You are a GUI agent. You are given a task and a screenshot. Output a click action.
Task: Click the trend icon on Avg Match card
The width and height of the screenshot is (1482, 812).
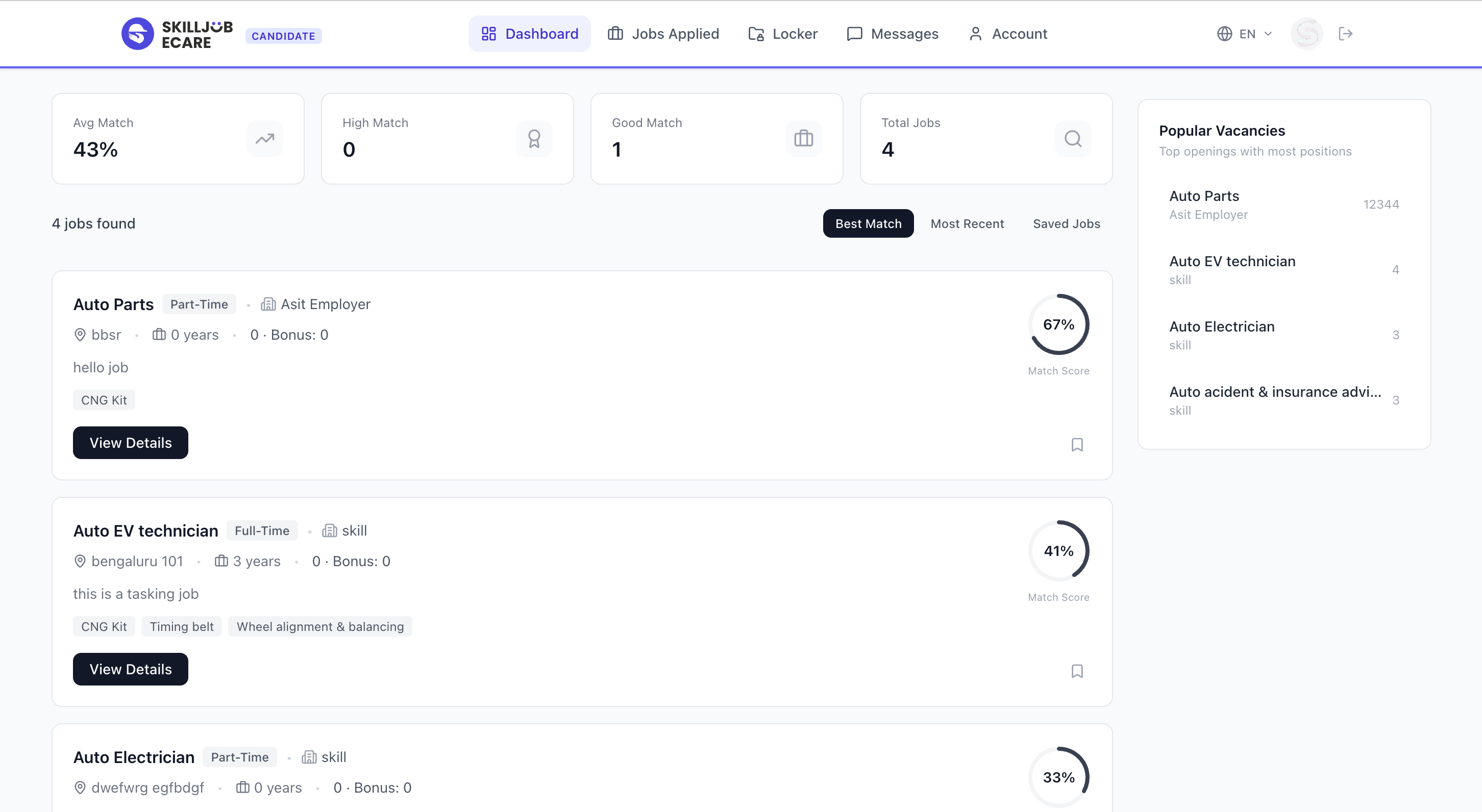(x=265, y=138)
